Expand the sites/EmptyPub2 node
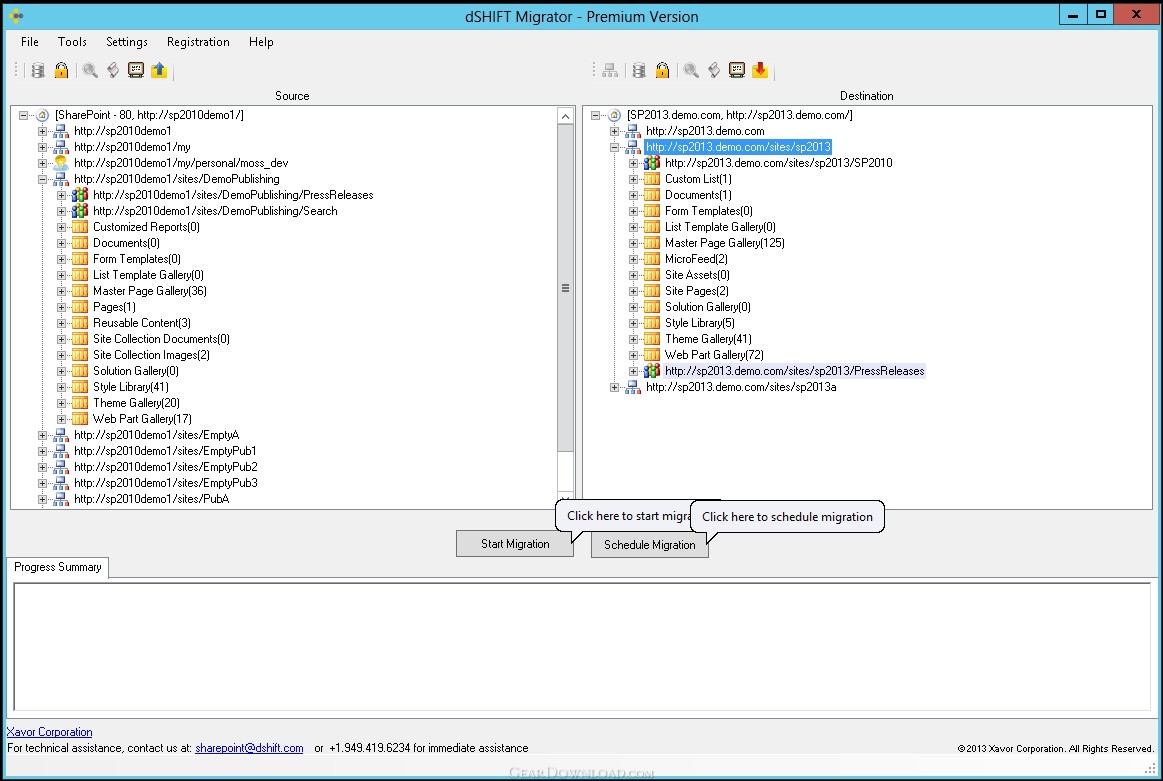 pos(42,467)
